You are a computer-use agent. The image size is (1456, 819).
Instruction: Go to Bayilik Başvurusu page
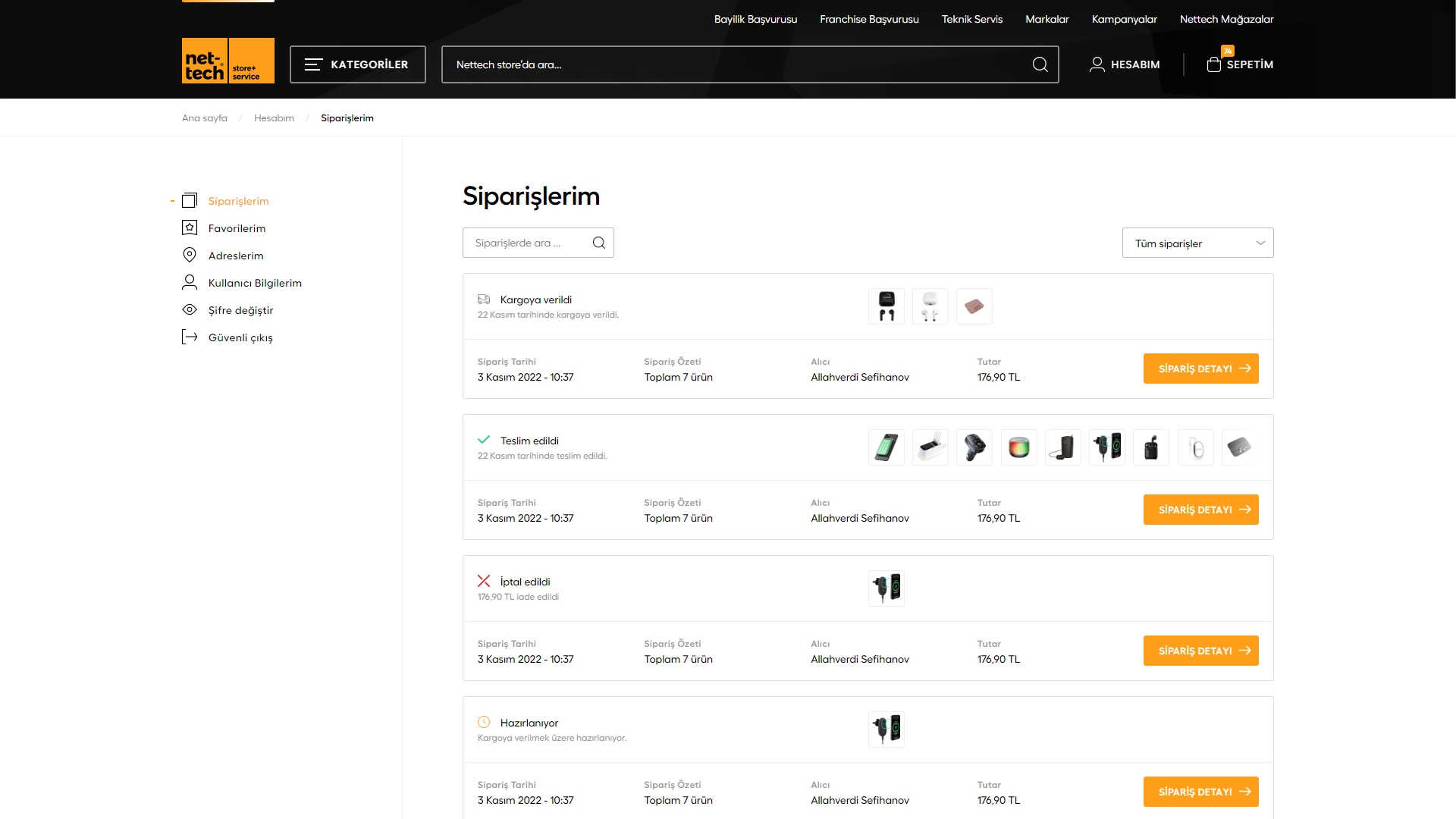755,19
